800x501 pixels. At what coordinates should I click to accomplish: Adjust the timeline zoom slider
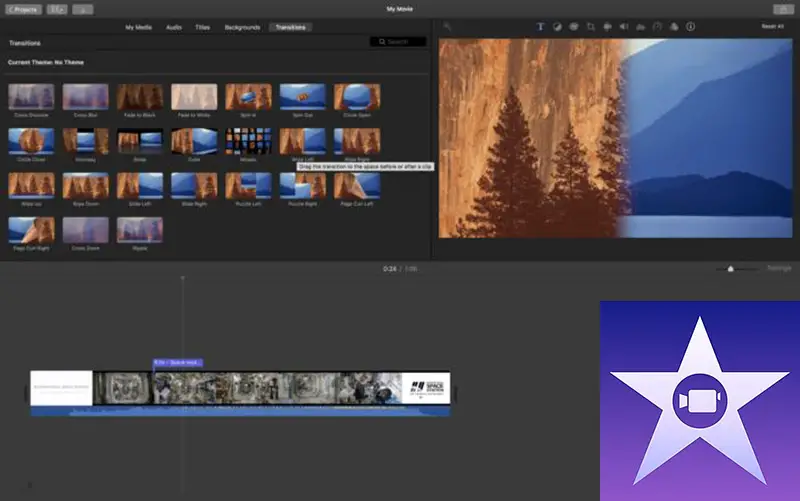[x=730, y=269]
